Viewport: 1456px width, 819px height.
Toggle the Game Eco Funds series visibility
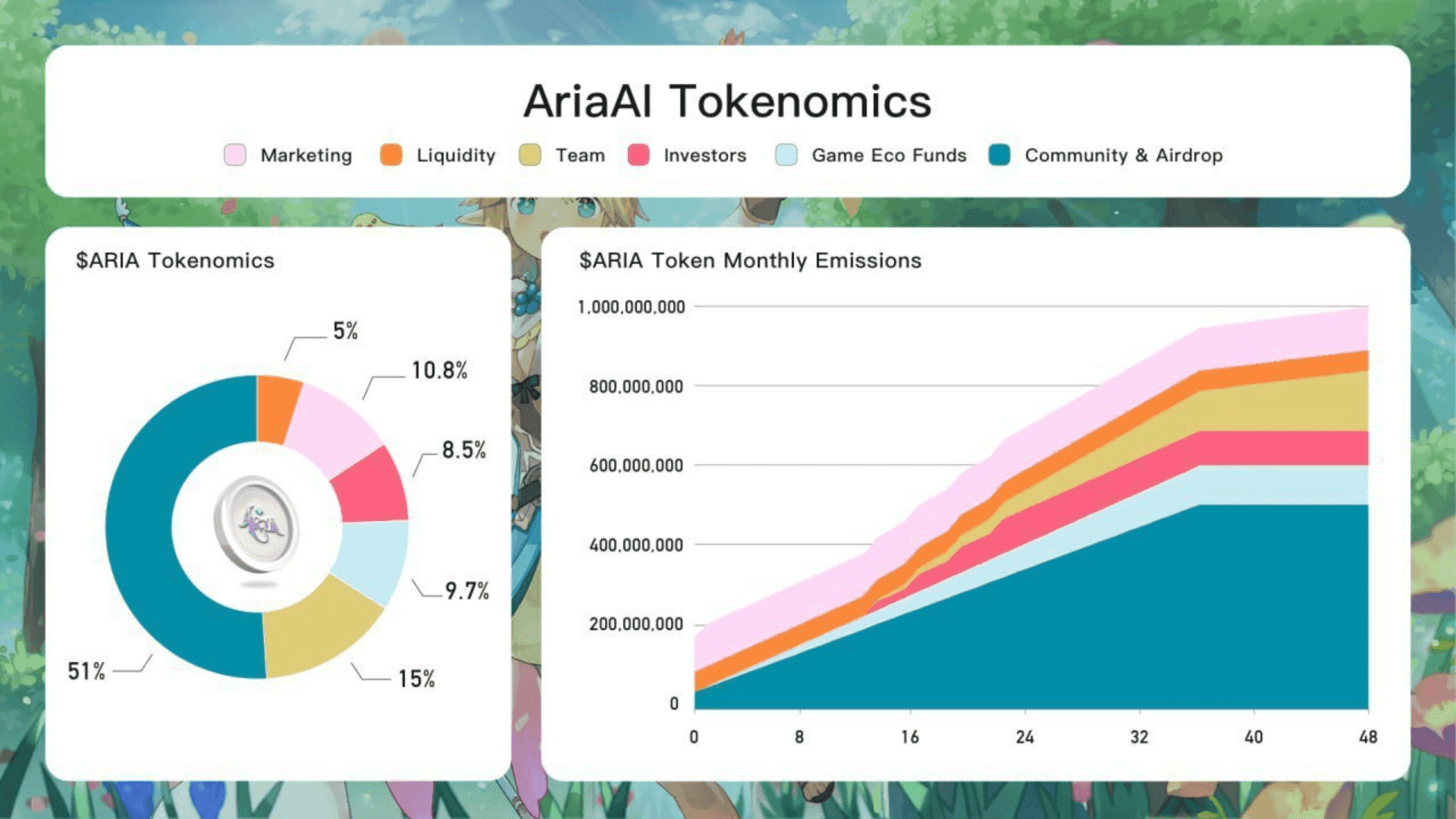888,155
